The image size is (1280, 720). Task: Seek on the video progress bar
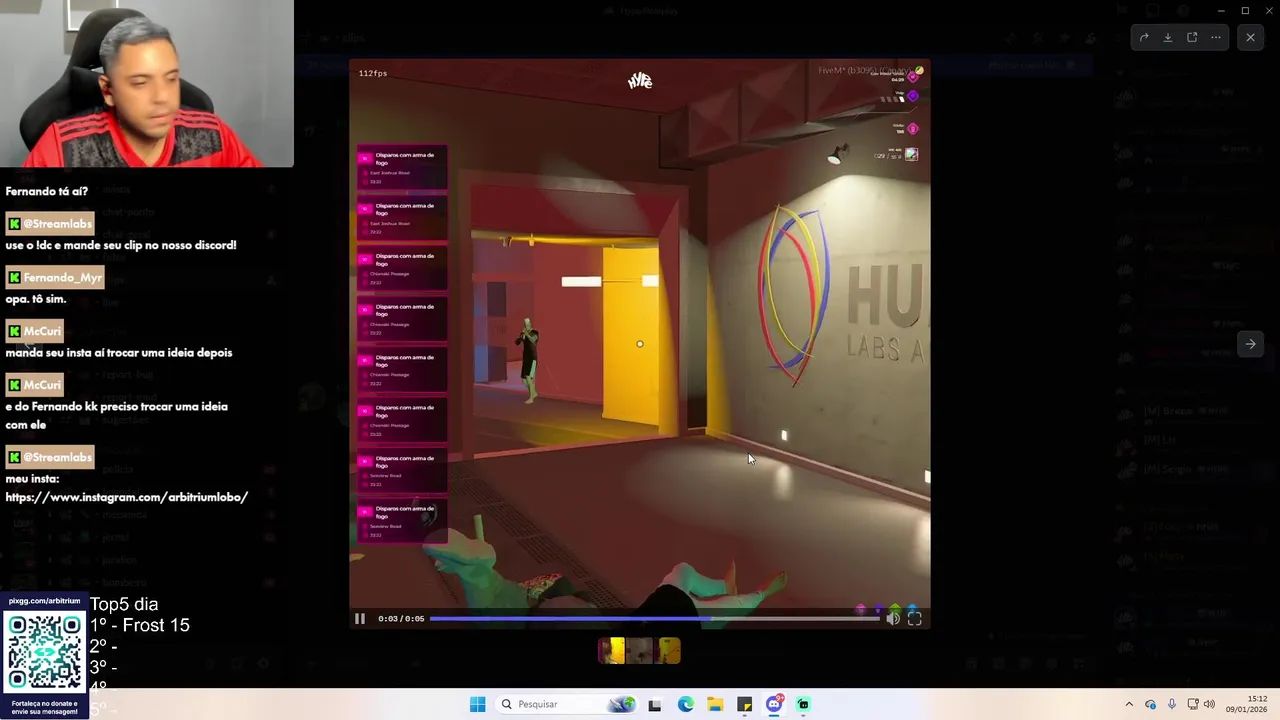(x=654, y=619)
